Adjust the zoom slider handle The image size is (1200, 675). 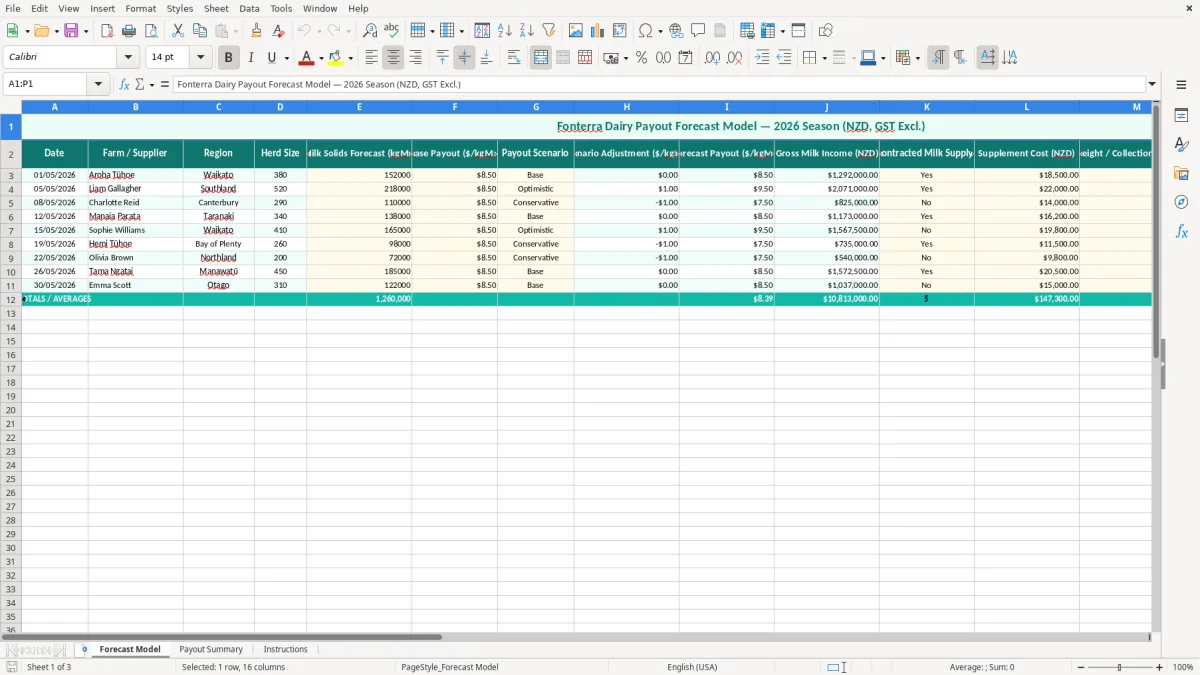coord(1120,667)
